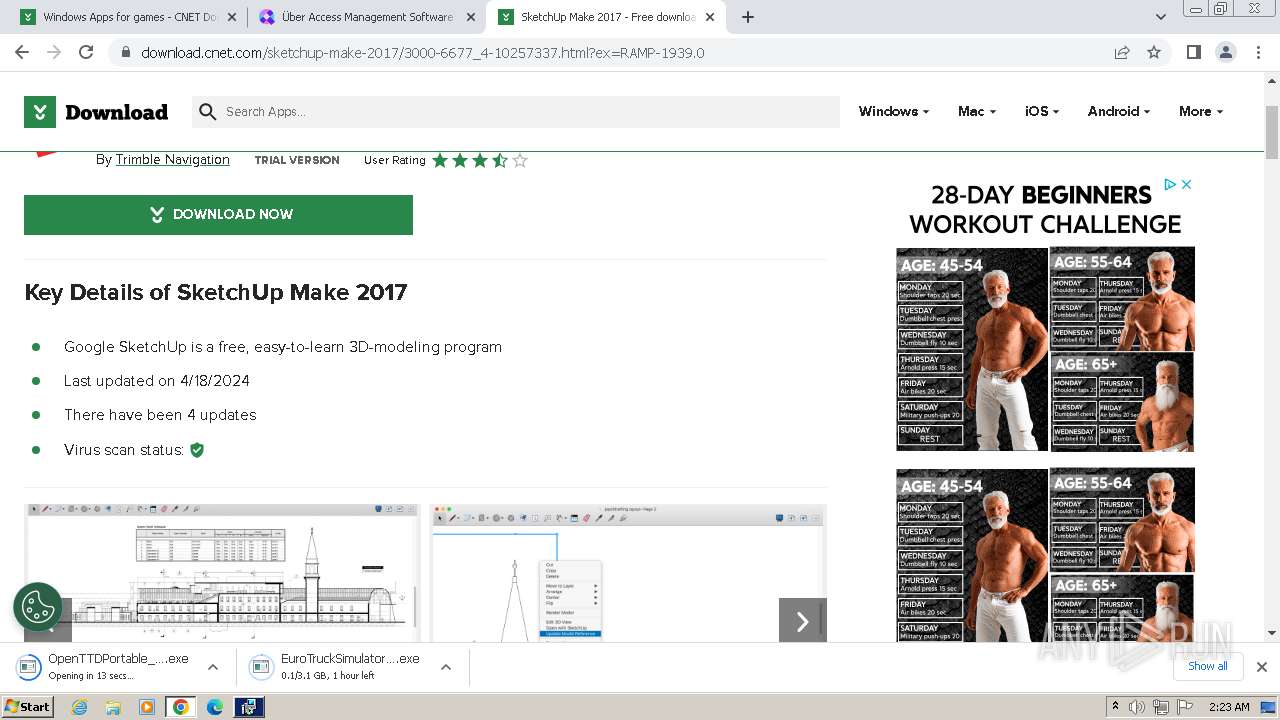The width and height of the screenshot is (1280, 720).
Task: Close the SketchUp Make 2017 tab
Action: pyautogui.click(x=711, y=17)
